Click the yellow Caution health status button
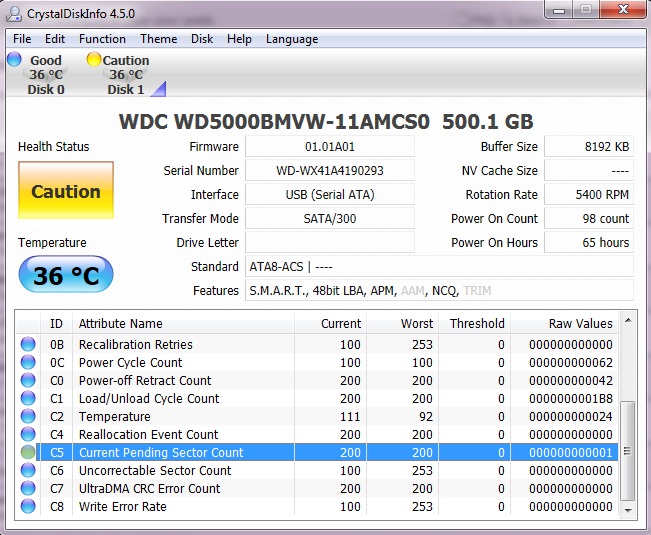 pos(66,192)
